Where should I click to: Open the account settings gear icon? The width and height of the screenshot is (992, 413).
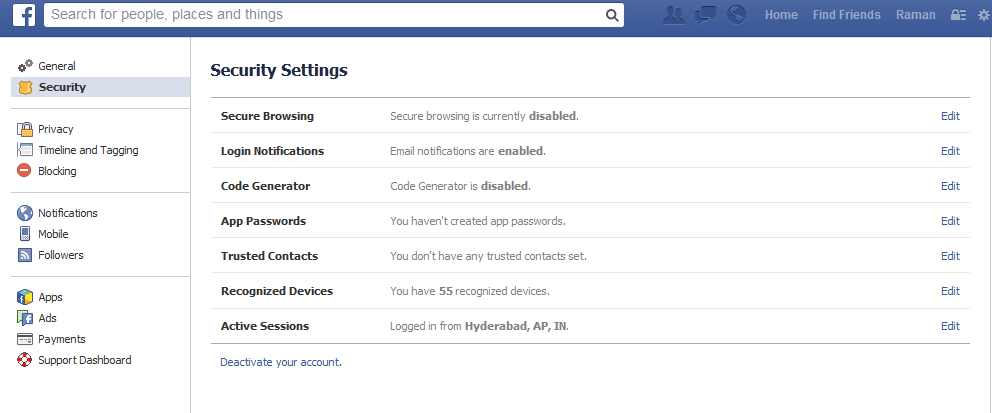tap(981, 15)
